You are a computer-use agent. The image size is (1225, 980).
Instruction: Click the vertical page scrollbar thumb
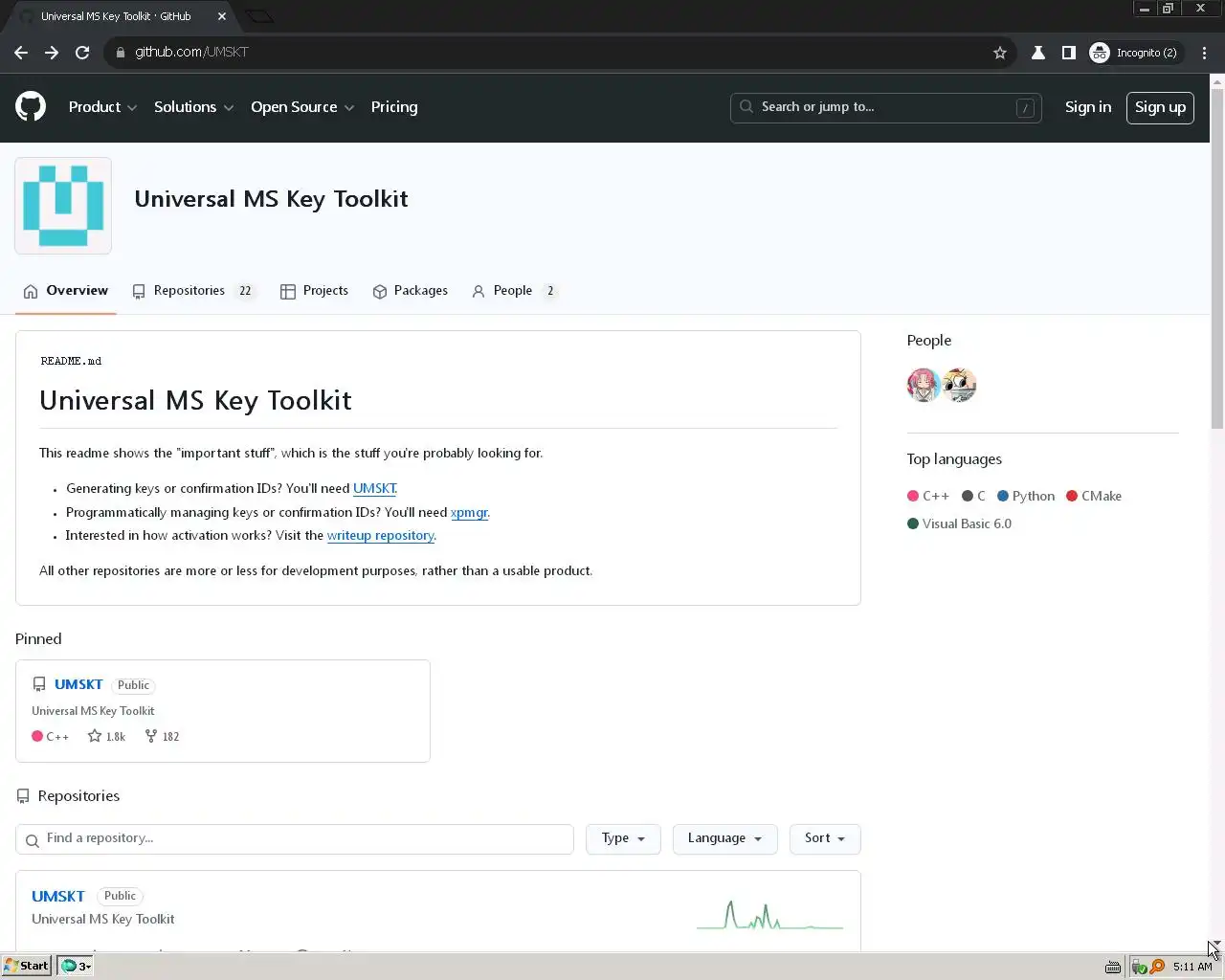1217,258
